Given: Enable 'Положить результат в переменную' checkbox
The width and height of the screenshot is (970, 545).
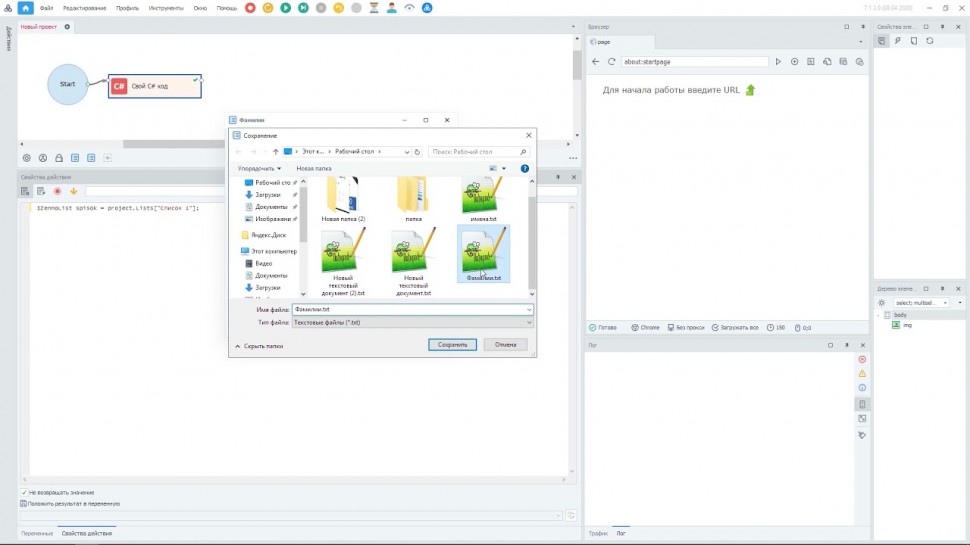Looking at the screenshot, I should pyautogui.click(x=24, y=504).
